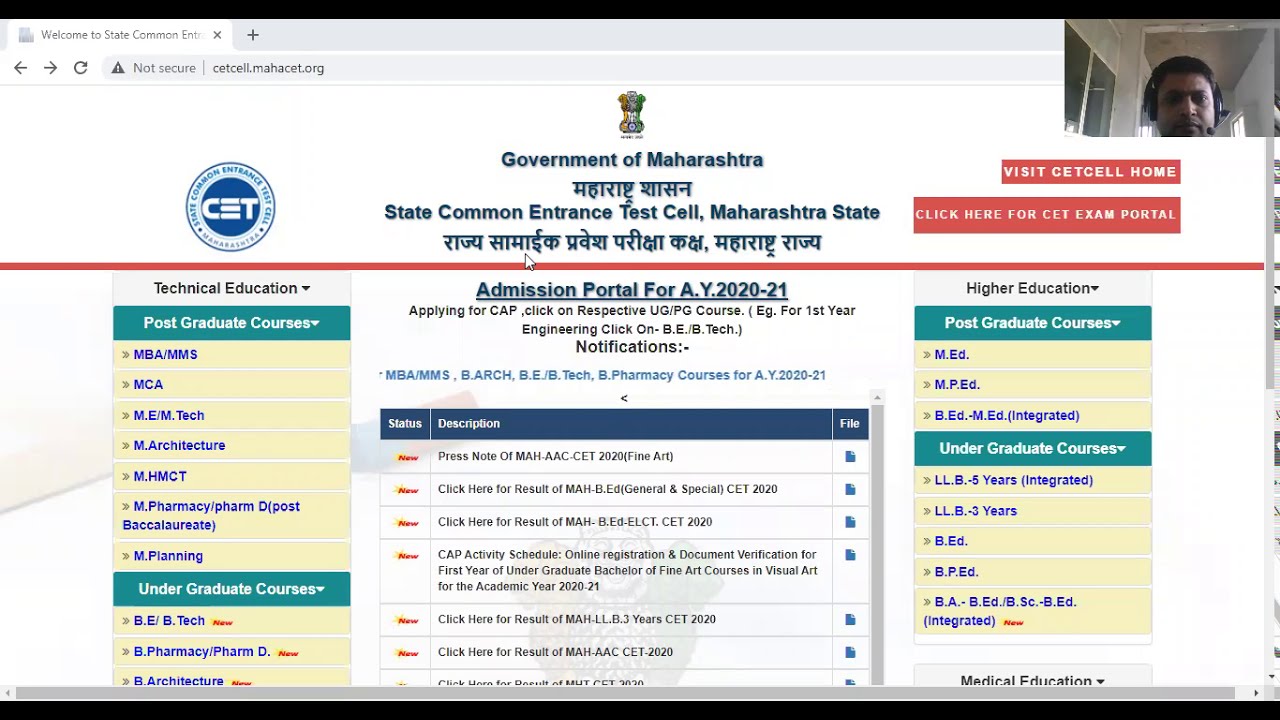This screenshot has height=720, width=1280.
Task: Click the browser forward arrow
Action: point(51,68)
